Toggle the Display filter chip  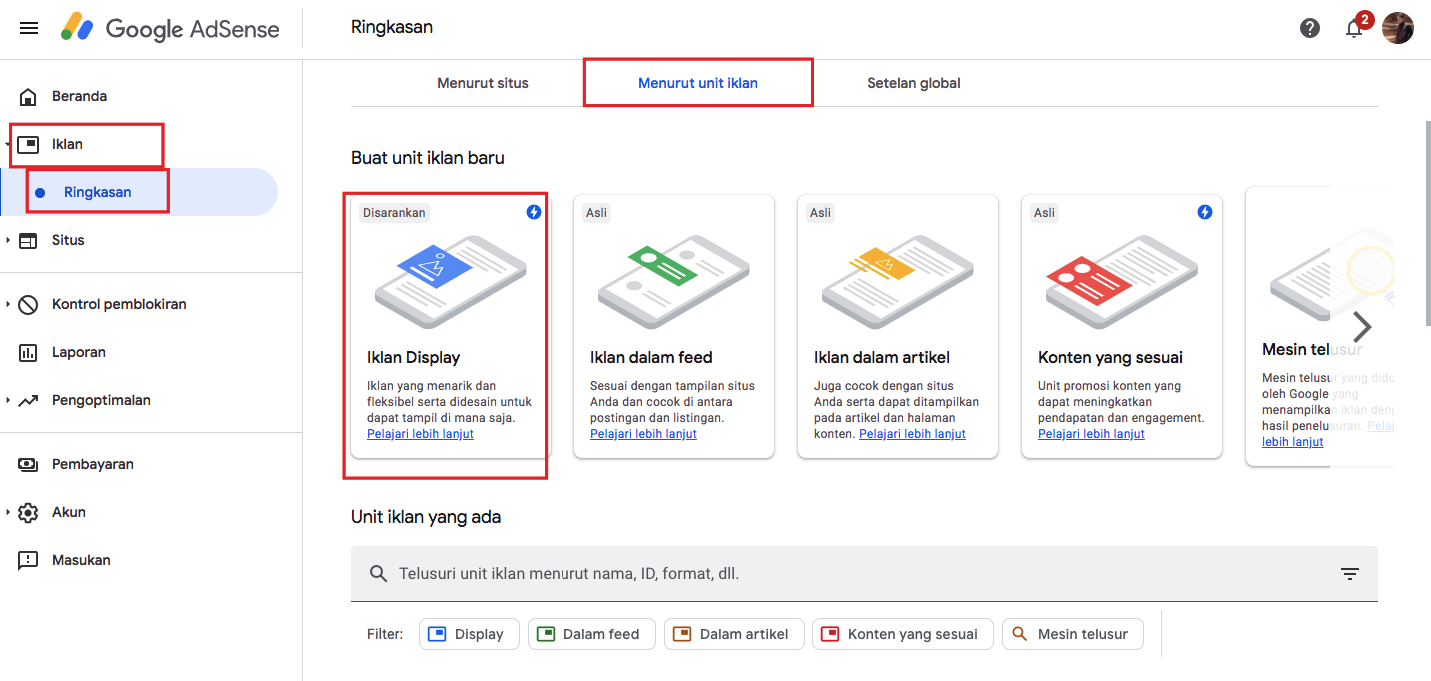pos(469,634)
